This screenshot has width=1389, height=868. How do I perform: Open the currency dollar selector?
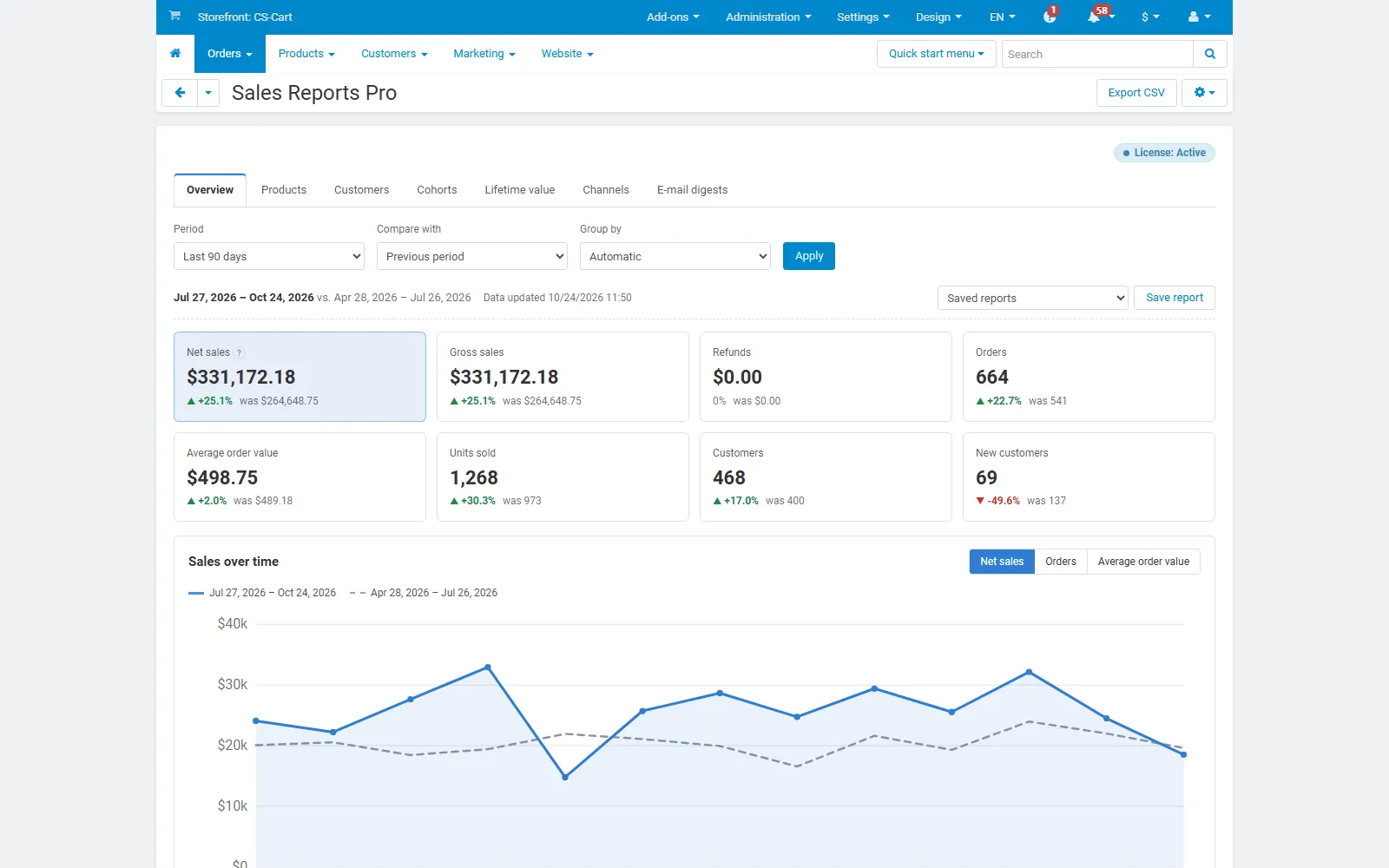coord(1150,16)
